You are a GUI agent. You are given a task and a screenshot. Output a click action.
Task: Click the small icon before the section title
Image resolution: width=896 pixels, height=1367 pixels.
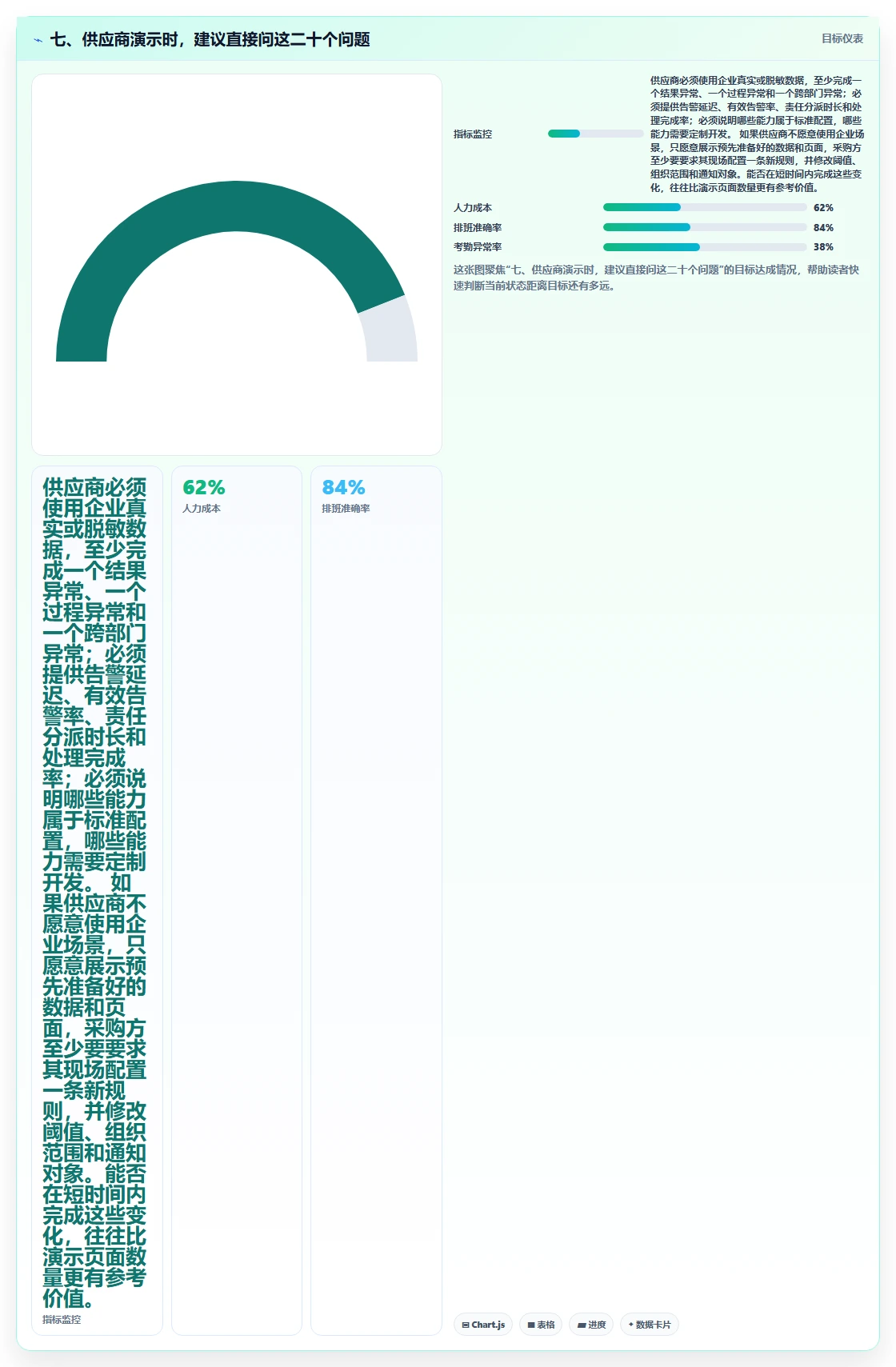38,40
